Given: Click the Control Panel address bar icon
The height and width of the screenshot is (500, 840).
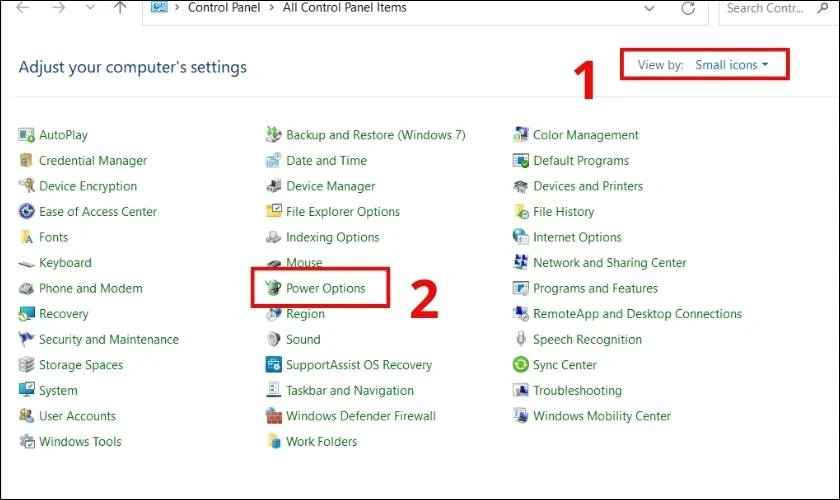Looking at the screenshot, I should click(159, 6).
